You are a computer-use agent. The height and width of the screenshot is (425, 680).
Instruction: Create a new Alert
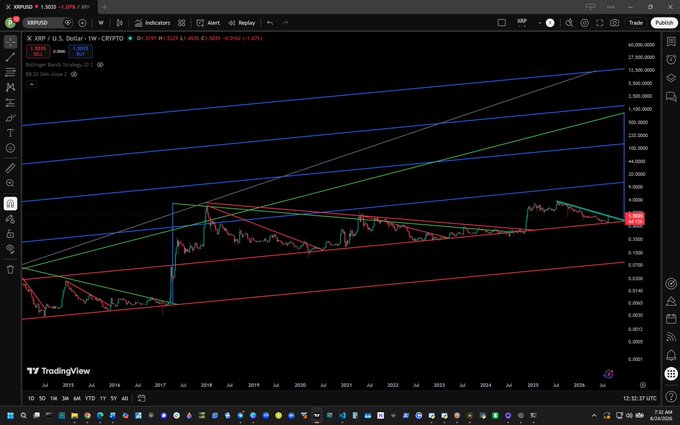[208, 23]
